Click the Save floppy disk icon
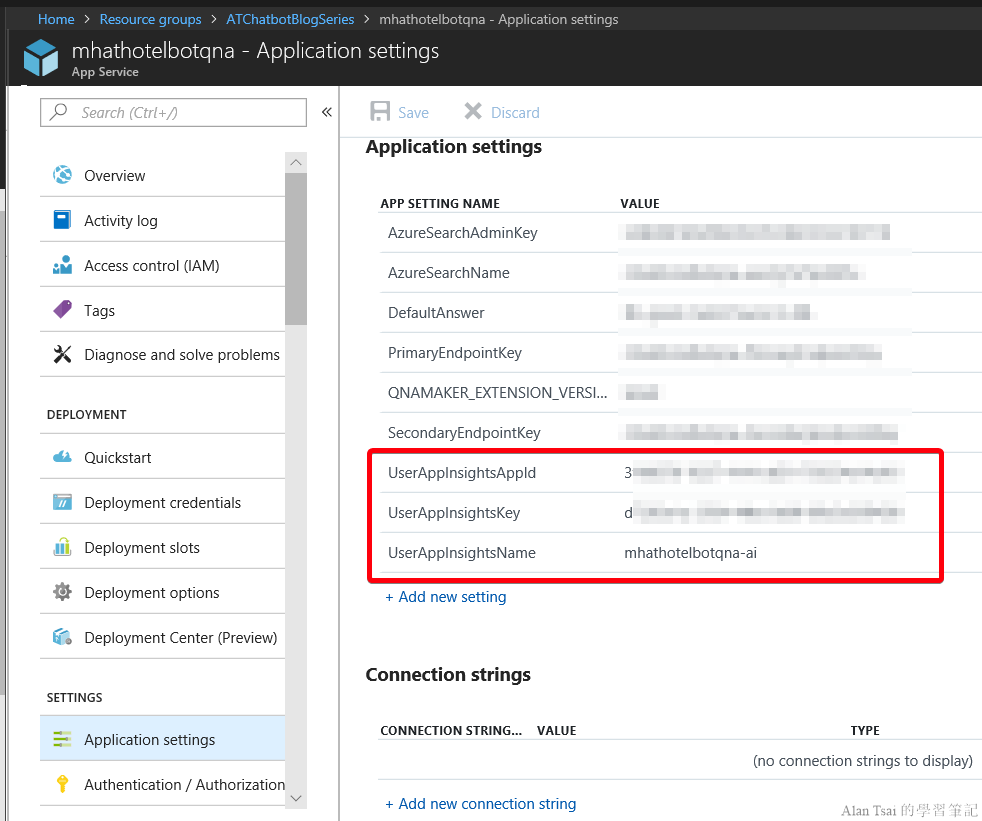The height and width of the screenshot is (821, 982). 380,111
